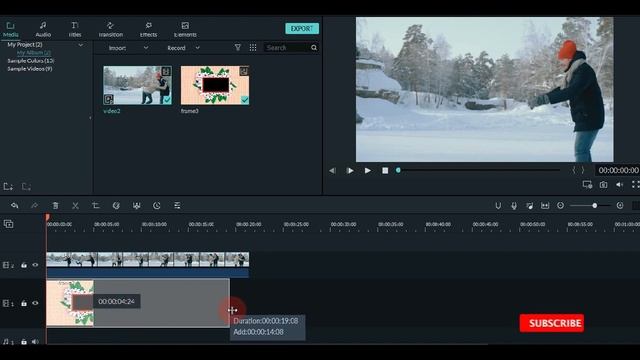Open the Color correction icon
Image resolution: width=640 pixels, height=360 pixels.
tap(136, 205)
